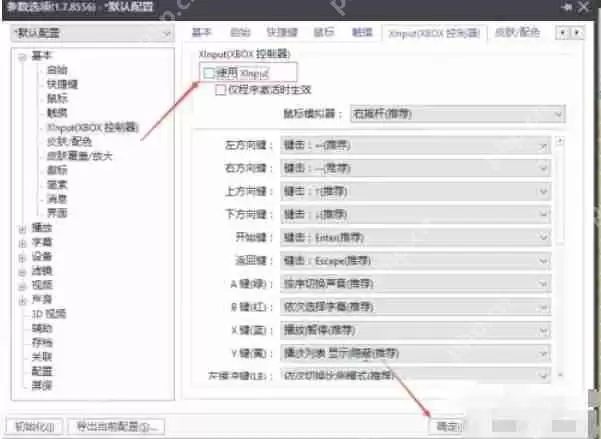Expand the 滤镜 tree node
Screen dimensions: 601x439
(x=22, y=272)
